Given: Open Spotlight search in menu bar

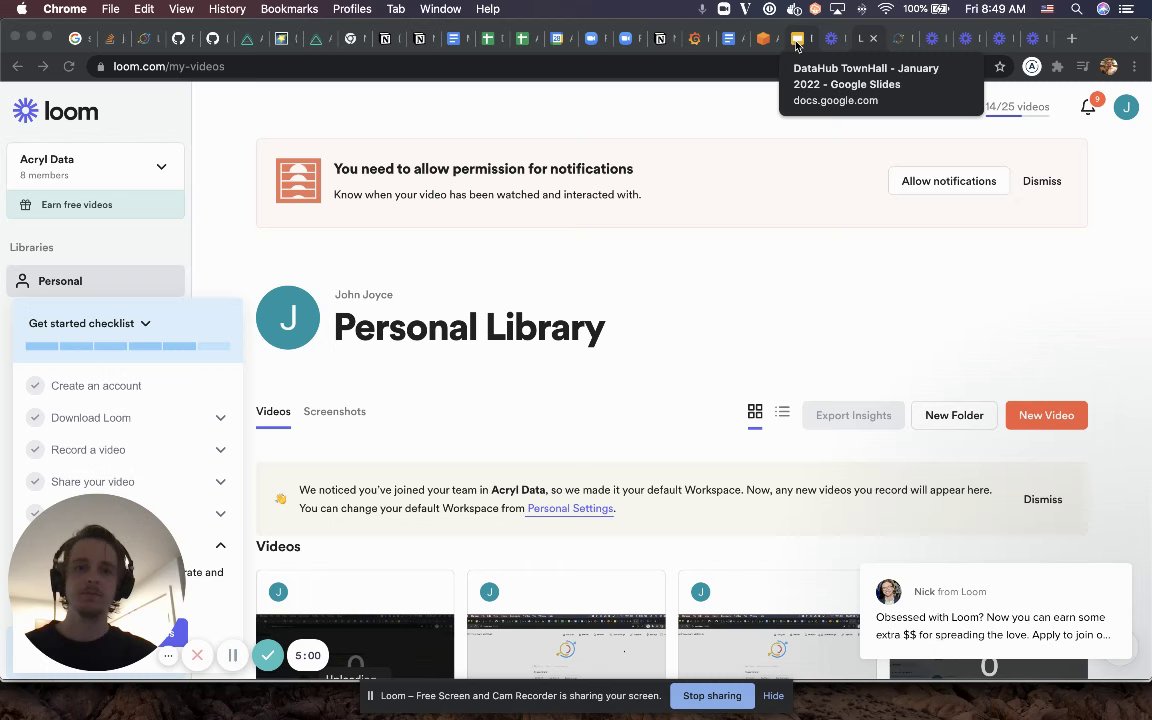Looking at the screenshot, I should pyautogui.click(x=1076, y=9).
